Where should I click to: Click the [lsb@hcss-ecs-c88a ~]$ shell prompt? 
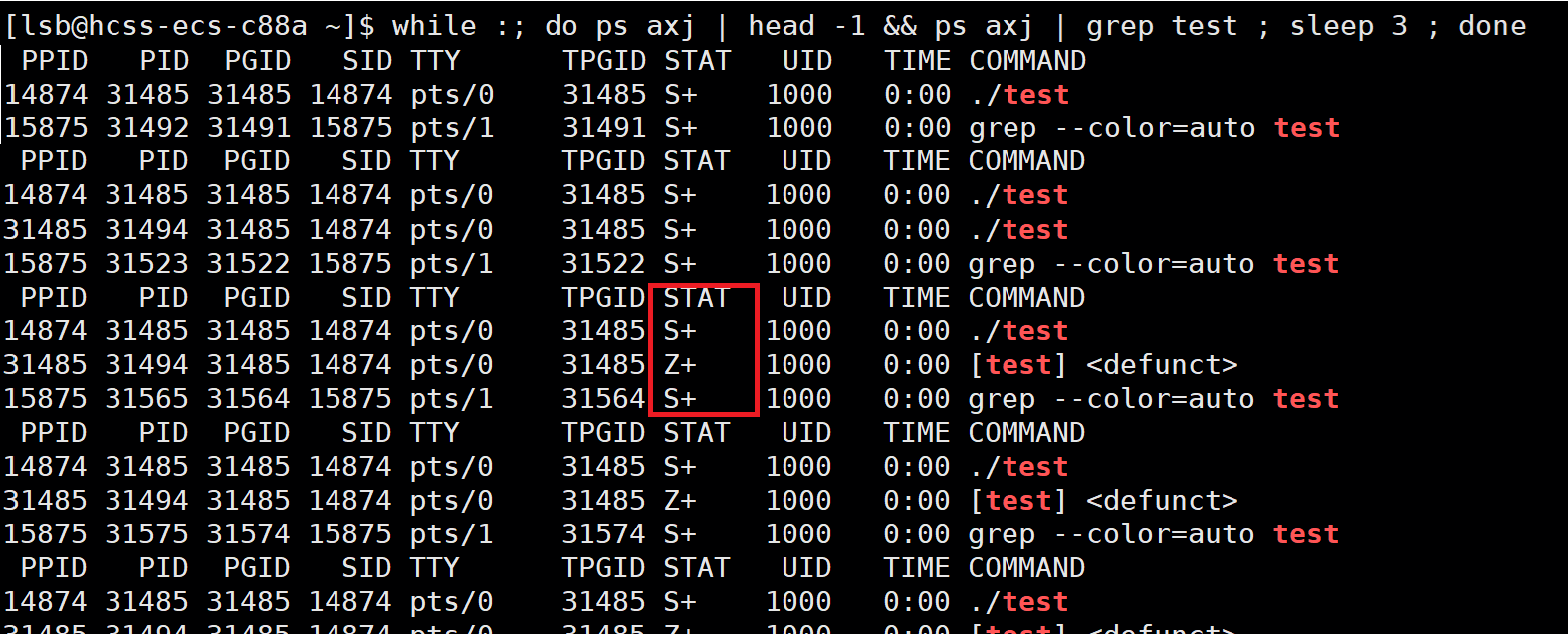(x=190, y=26)
